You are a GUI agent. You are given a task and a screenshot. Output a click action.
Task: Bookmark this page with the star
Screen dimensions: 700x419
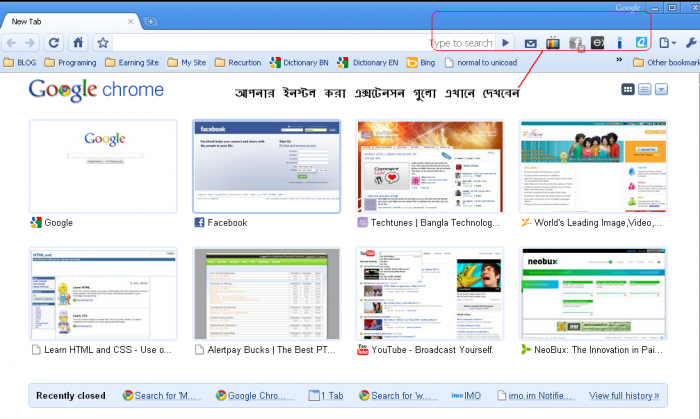(103, 43)
